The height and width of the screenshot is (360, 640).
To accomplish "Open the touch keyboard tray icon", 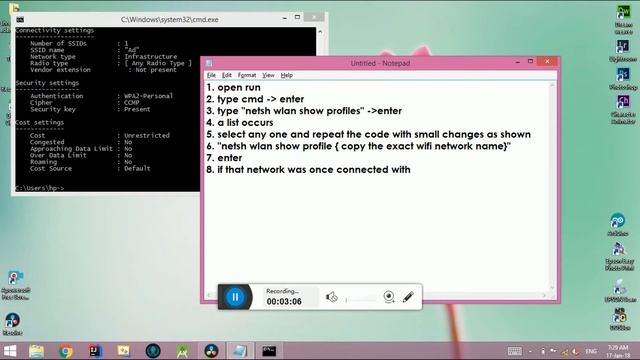I will point(515,351).
